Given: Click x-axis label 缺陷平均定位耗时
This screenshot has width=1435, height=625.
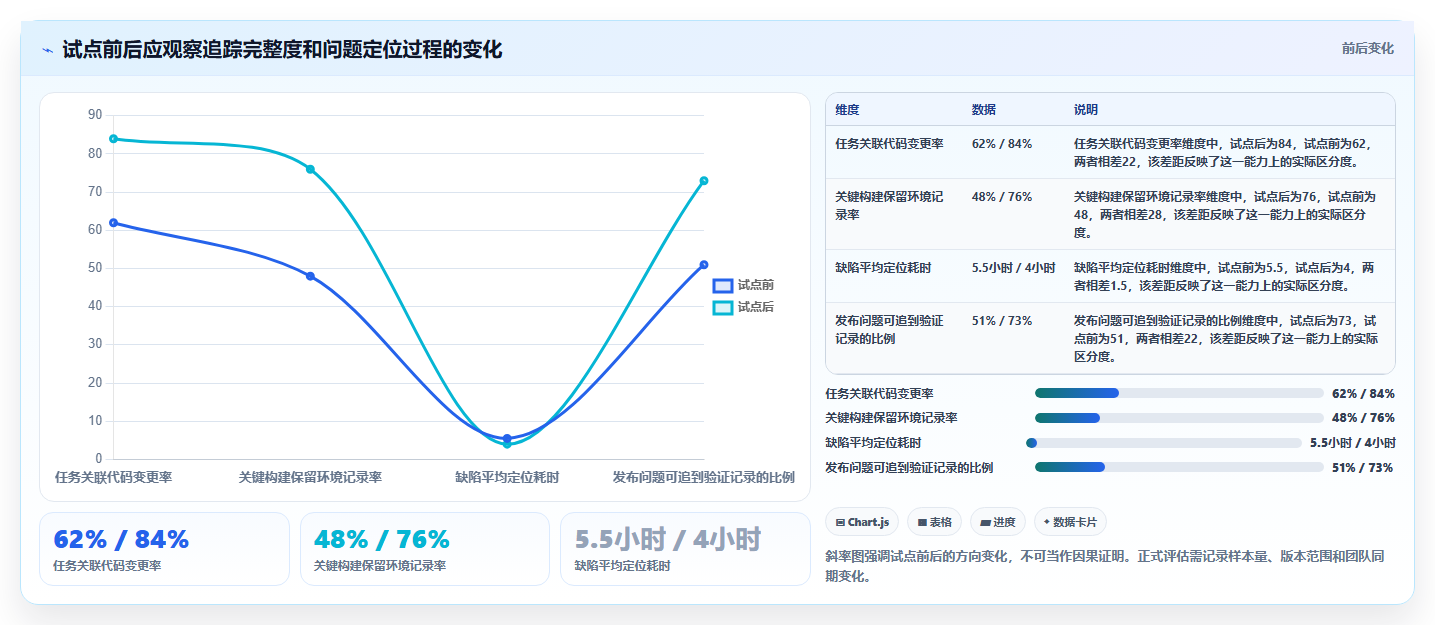Looking at the screenshot, I should pyautogui.click(x=507, y=478).
